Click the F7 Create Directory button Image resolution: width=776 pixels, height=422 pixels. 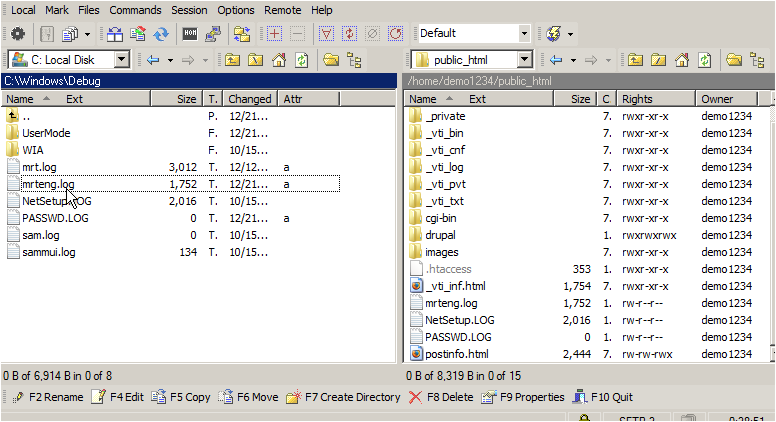click(343, 397)
